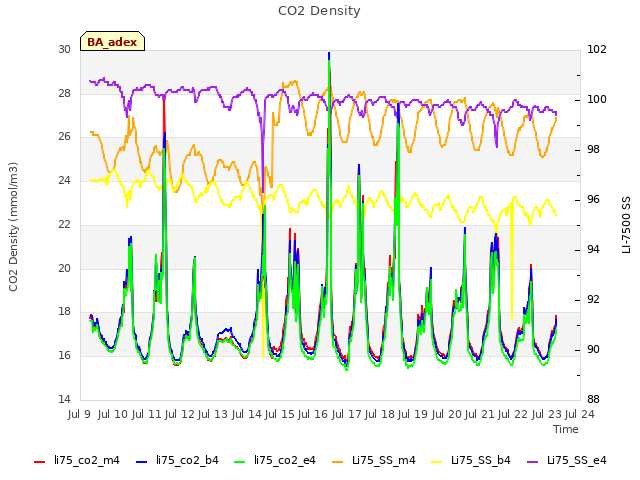Click the blue li75_co2_b4 legend swatch
The width and height of the screenshot is (640, 480).
click(x=141, y=462)
